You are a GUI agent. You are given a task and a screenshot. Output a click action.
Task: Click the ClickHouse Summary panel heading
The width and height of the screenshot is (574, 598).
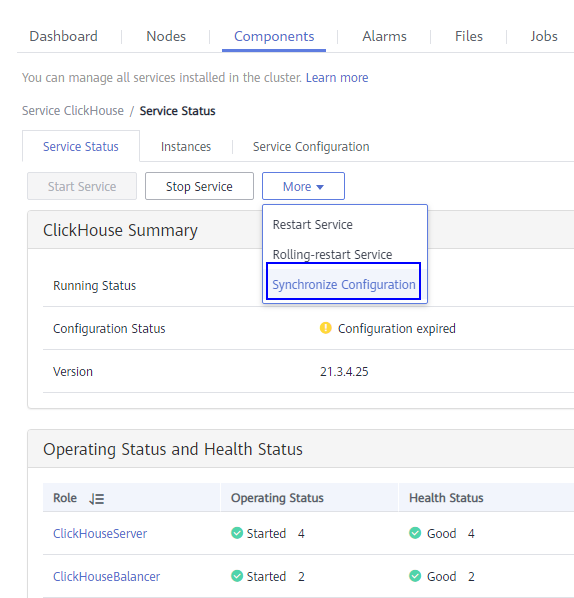pyautogui.click(x=120, y=230)
